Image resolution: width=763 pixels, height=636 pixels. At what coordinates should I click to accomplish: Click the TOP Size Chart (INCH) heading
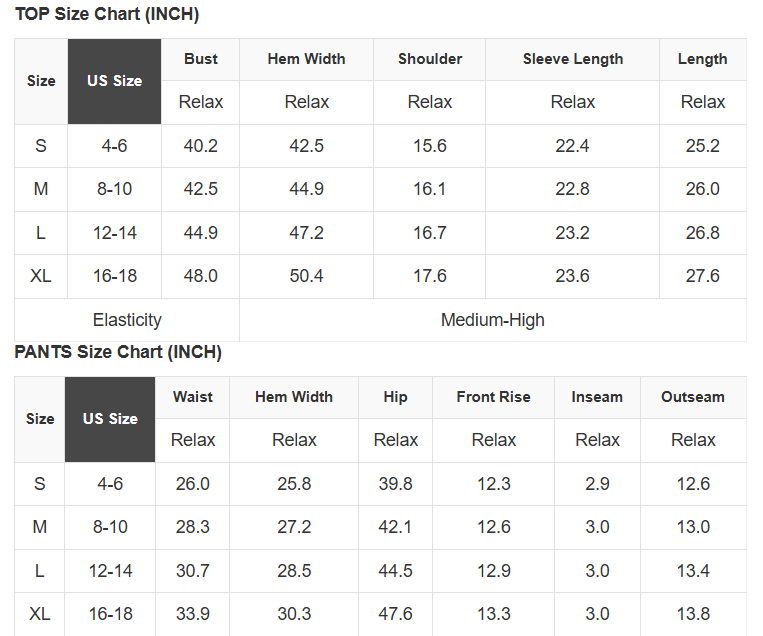click(x=107, y=15)
